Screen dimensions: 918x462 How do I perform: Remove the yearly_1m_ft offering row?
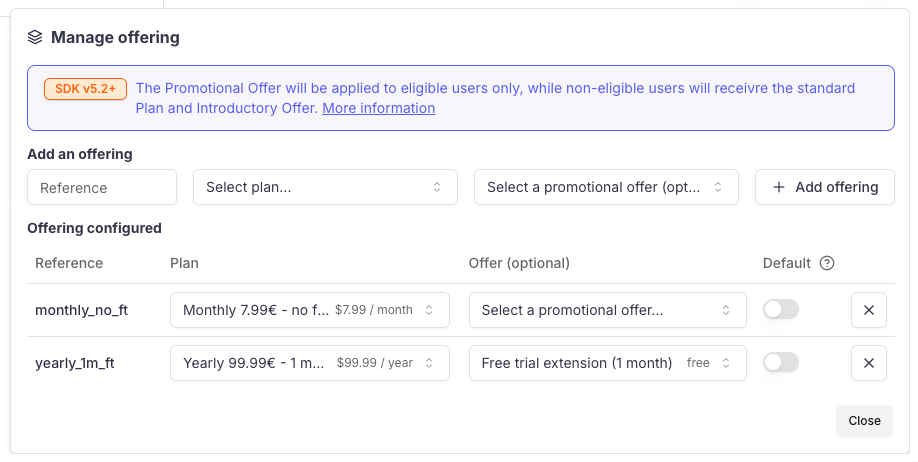click(868, 363)
